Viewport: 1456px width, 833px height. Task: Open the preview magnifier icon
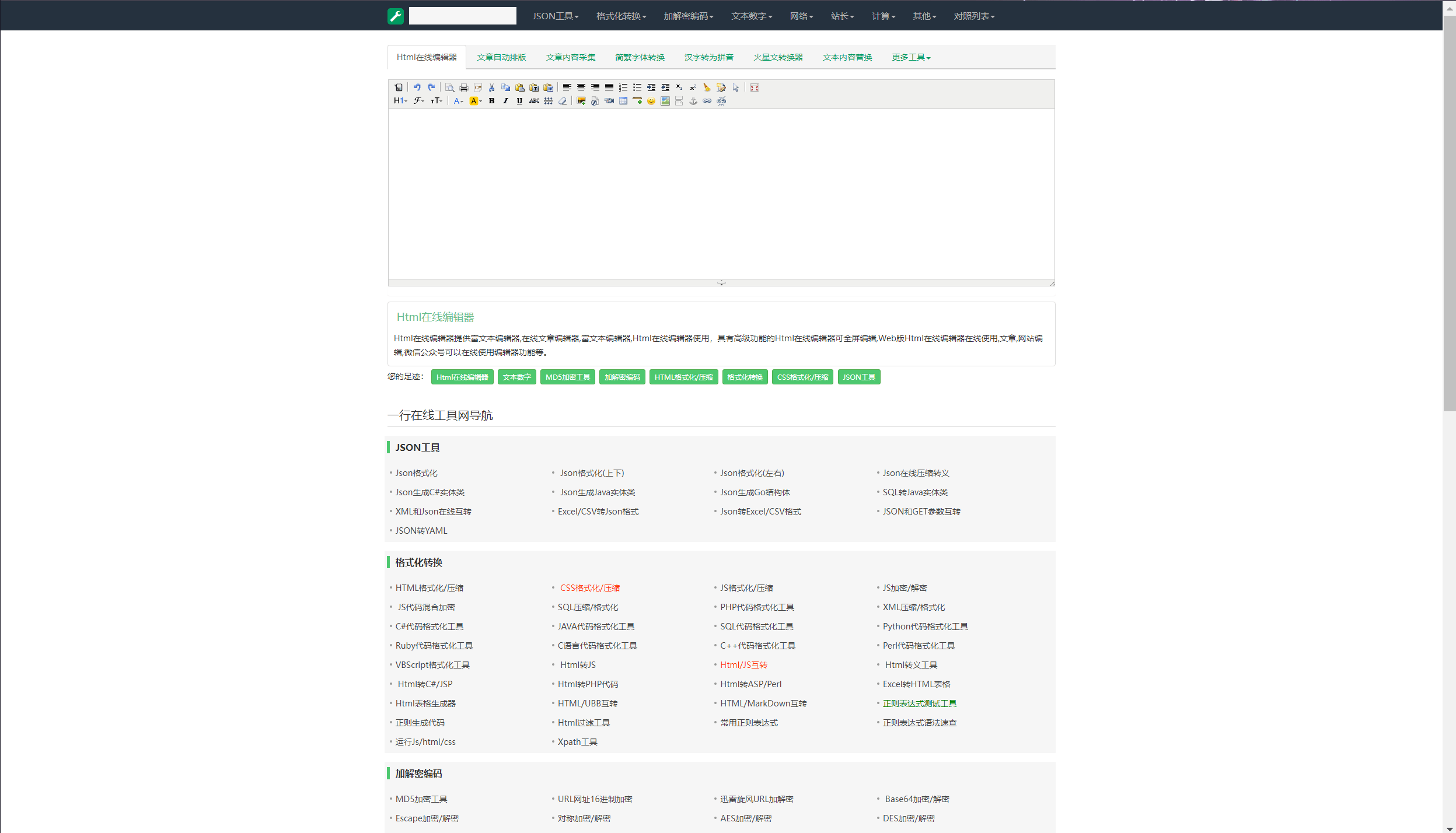pyautogui.click(x=449, y=87)
